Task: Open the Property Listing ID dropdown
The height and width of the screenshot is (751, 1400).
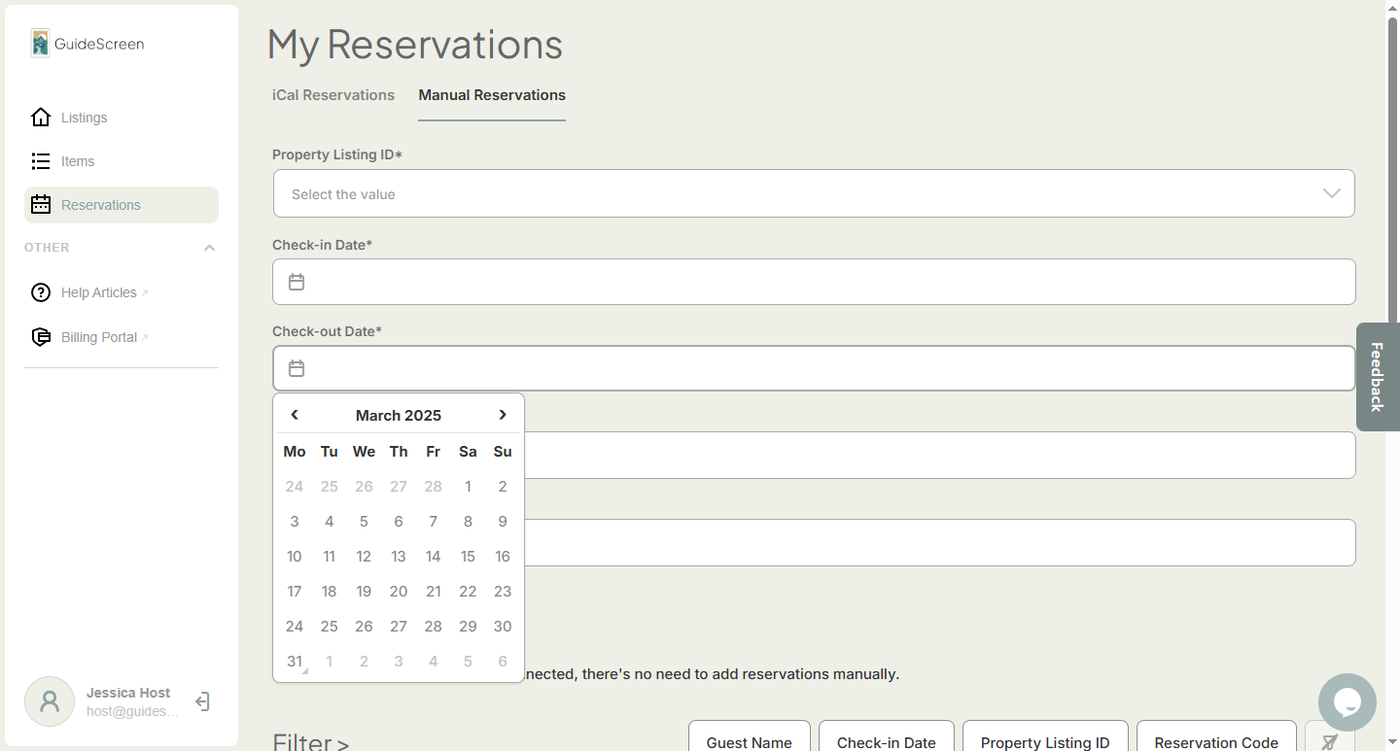Action: click(813, 194)
